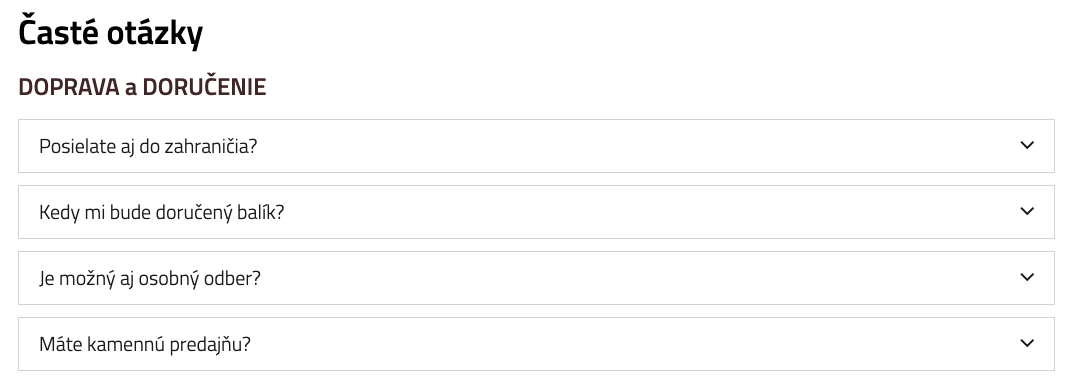Click the chevron beside 'Posielate aj do zahraničia?'
The image size is (1072, 383).
pyautogui.click(x=1027, y=146)
